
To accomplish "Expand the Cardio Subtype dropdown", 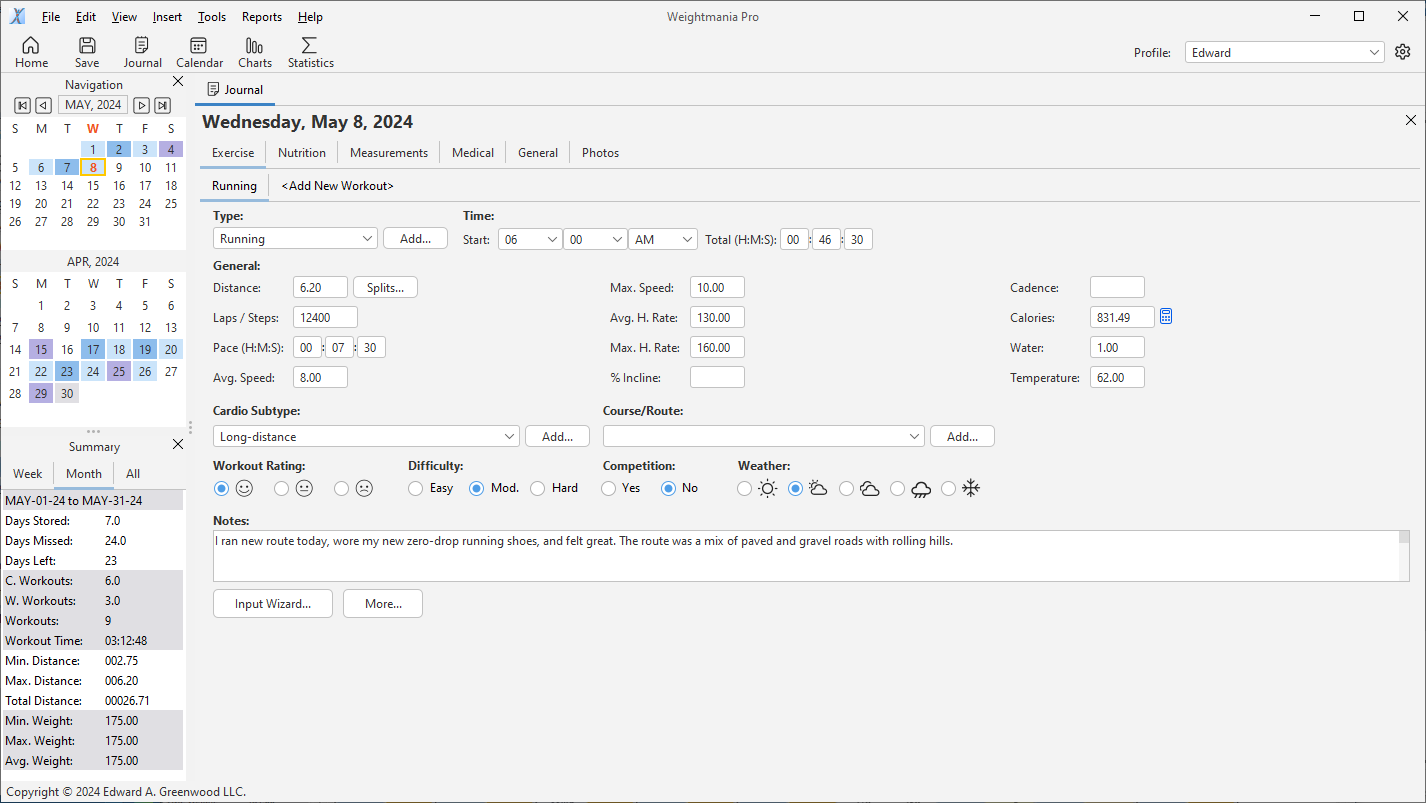I will point(367,436).
